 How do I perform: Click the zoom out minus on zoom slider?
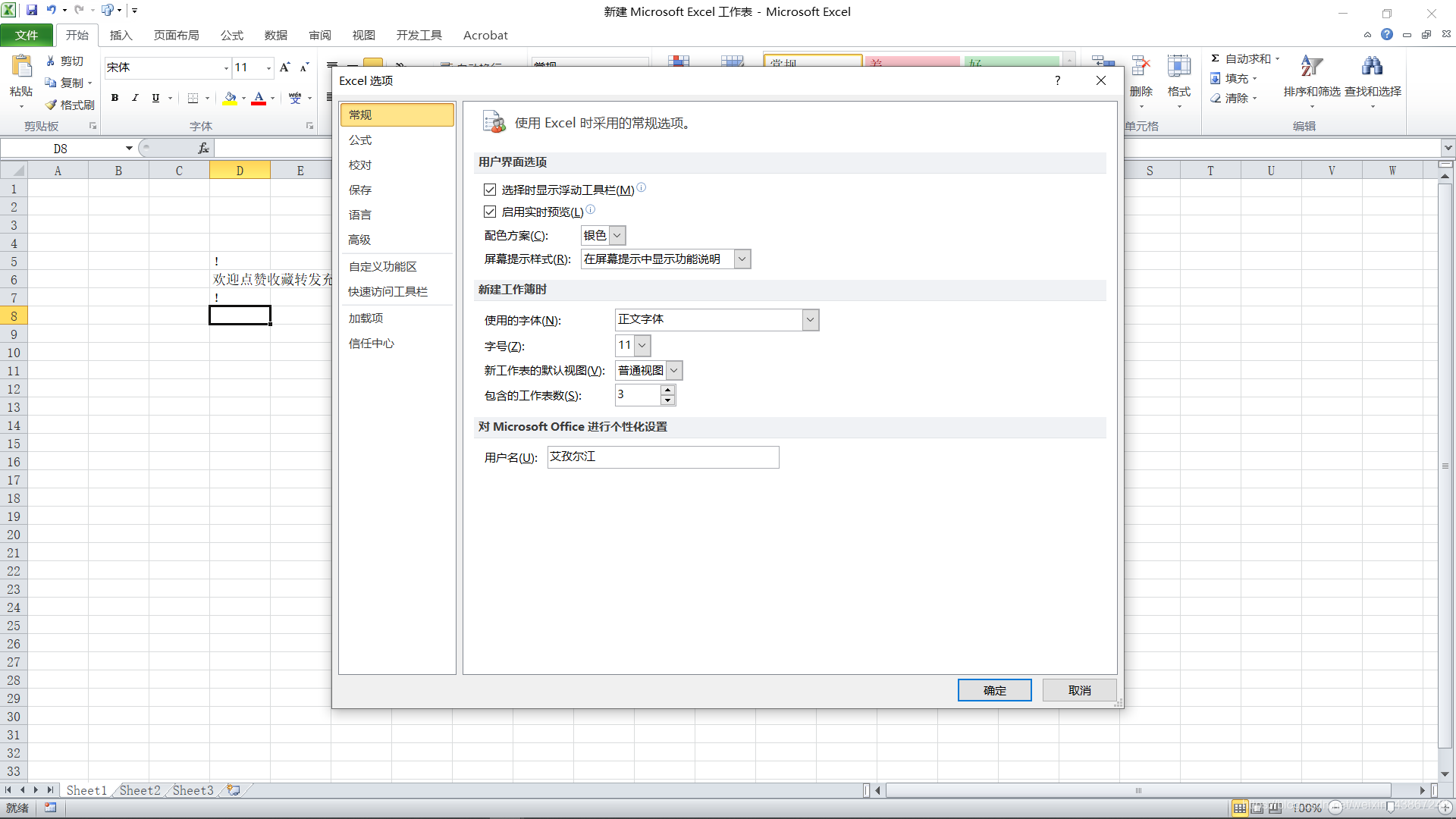[x=1335, y=808]
